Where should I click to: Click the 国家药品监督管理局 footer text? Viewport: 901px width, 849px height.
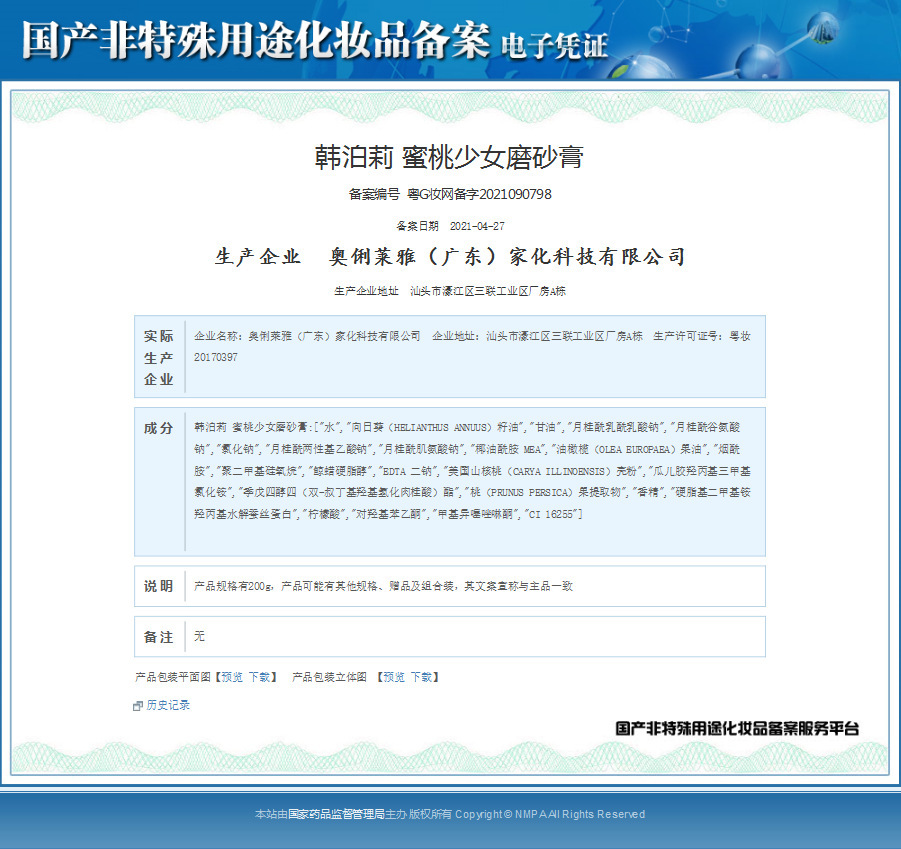tap(336, 814)
